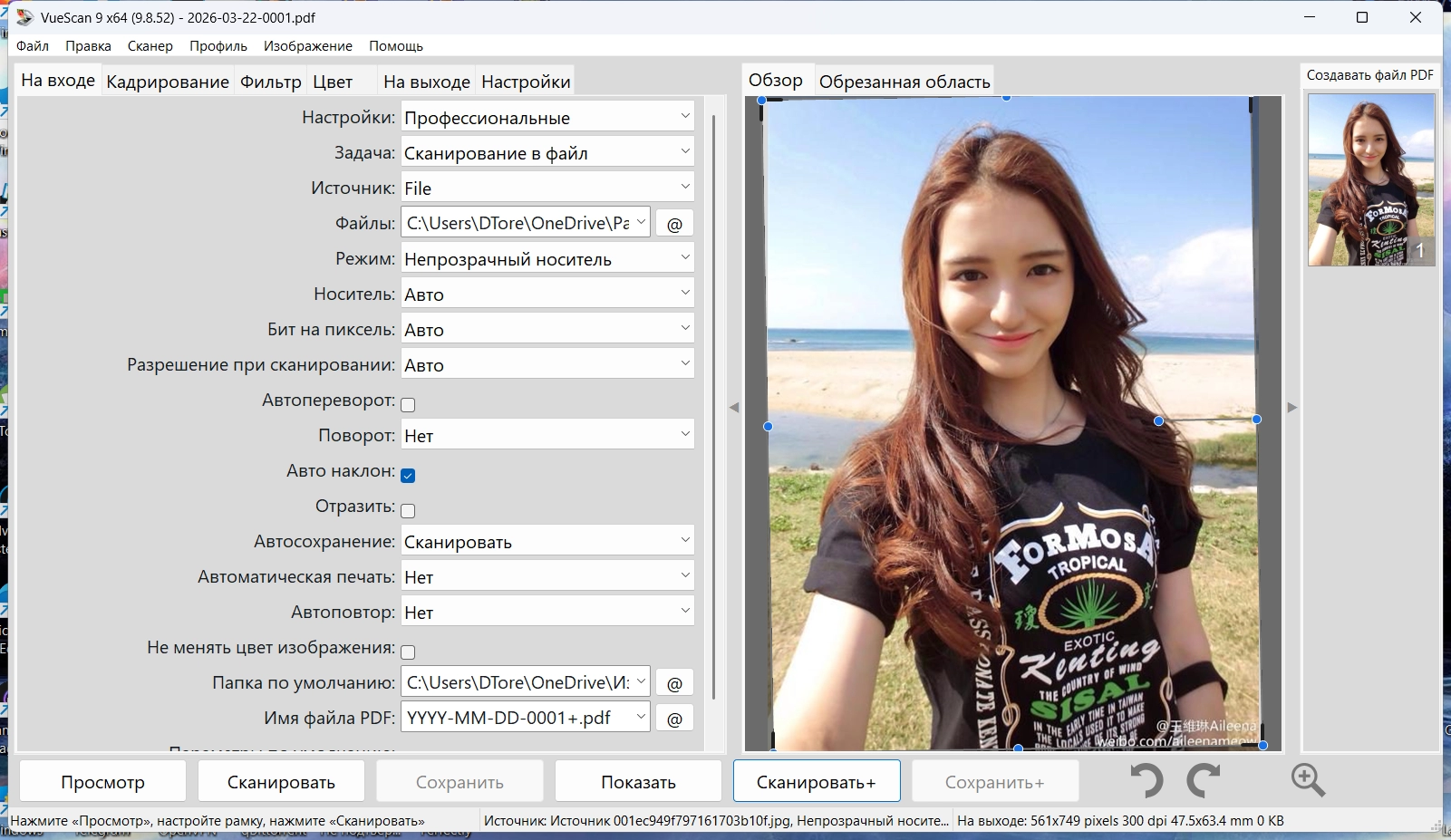The image size is (1451, 840).
Task: Click the rotate right (clockwise) arrow icon
Action: point(1204,780)
